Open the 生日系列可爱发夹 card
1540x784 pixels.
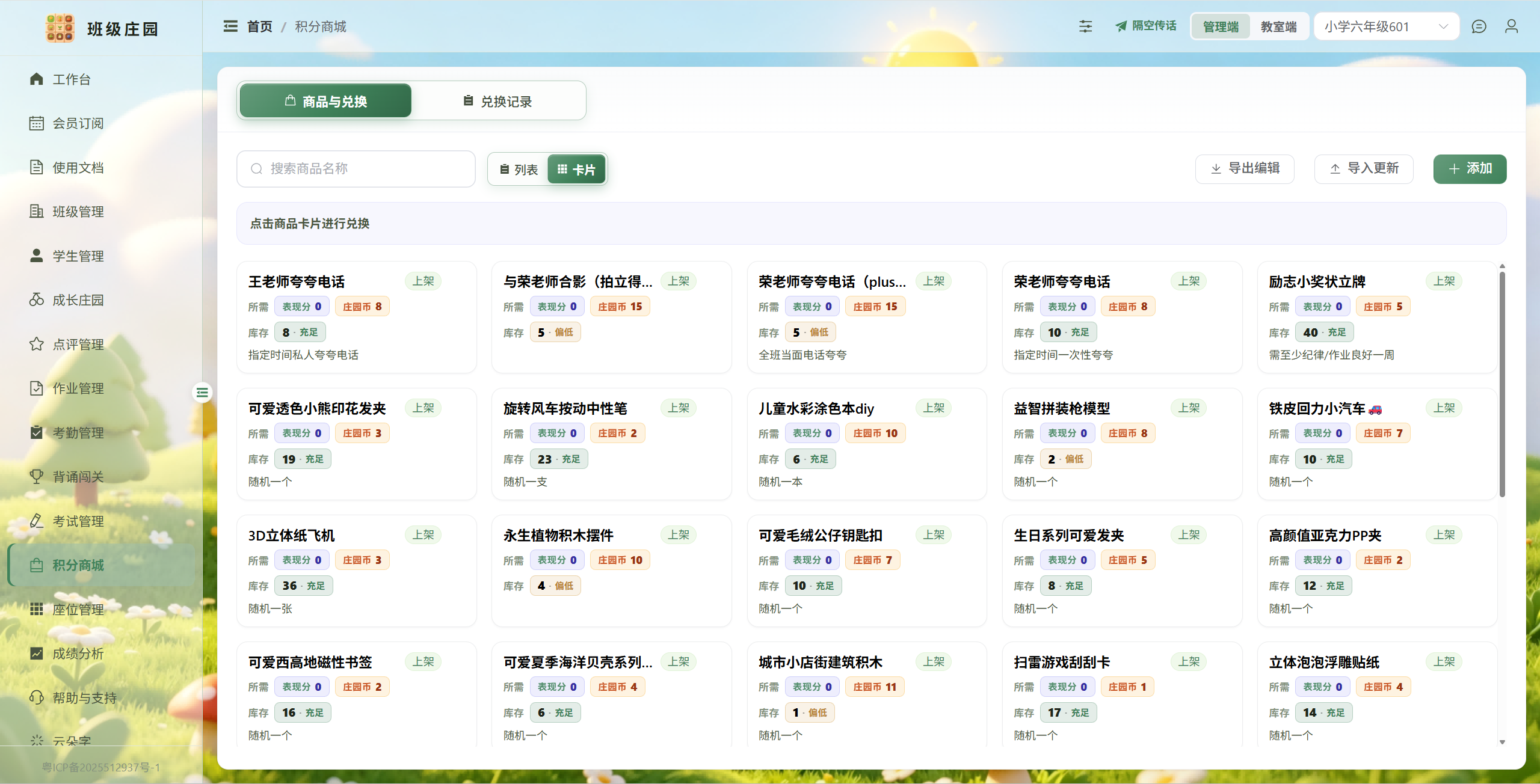pos(1122,571)
